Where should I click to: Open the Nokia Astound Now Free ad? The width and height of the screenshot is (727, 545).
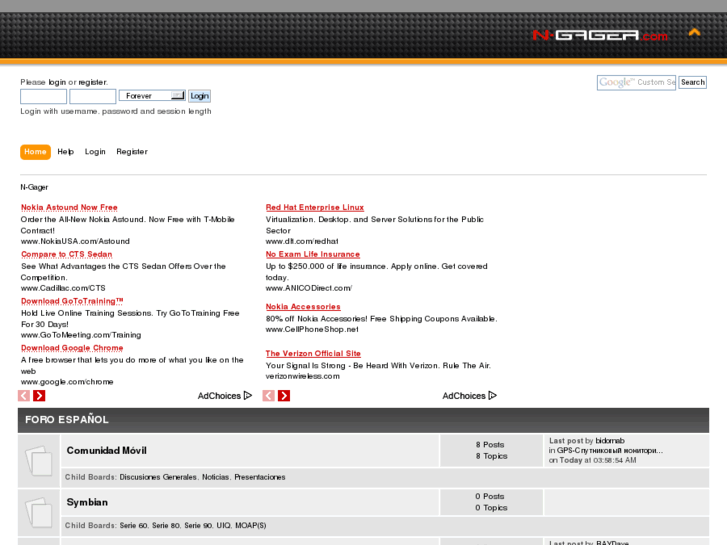point(69,207)
